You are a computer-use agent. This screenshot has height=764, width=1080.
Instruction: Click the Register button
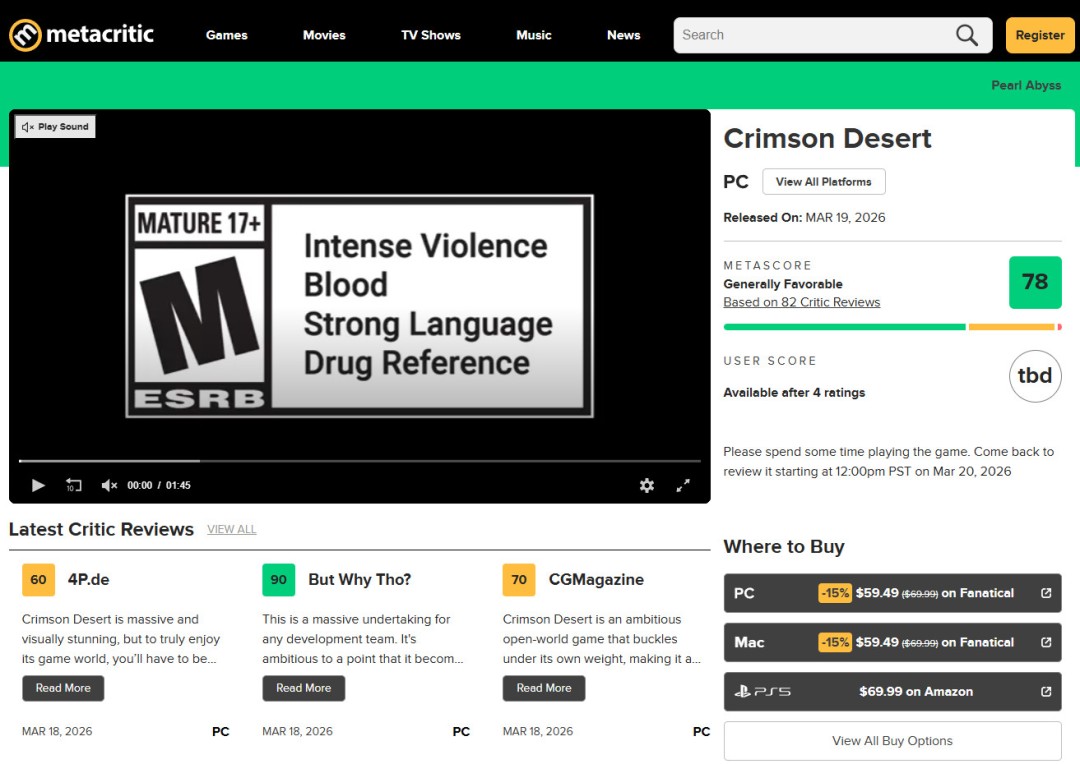point(1040,35)
